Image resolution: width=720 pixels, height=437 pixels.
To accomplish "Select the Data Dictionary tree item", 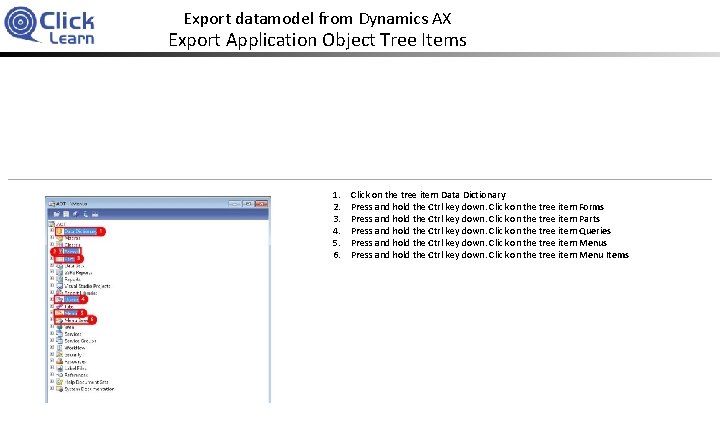I will tap(80, 231).
